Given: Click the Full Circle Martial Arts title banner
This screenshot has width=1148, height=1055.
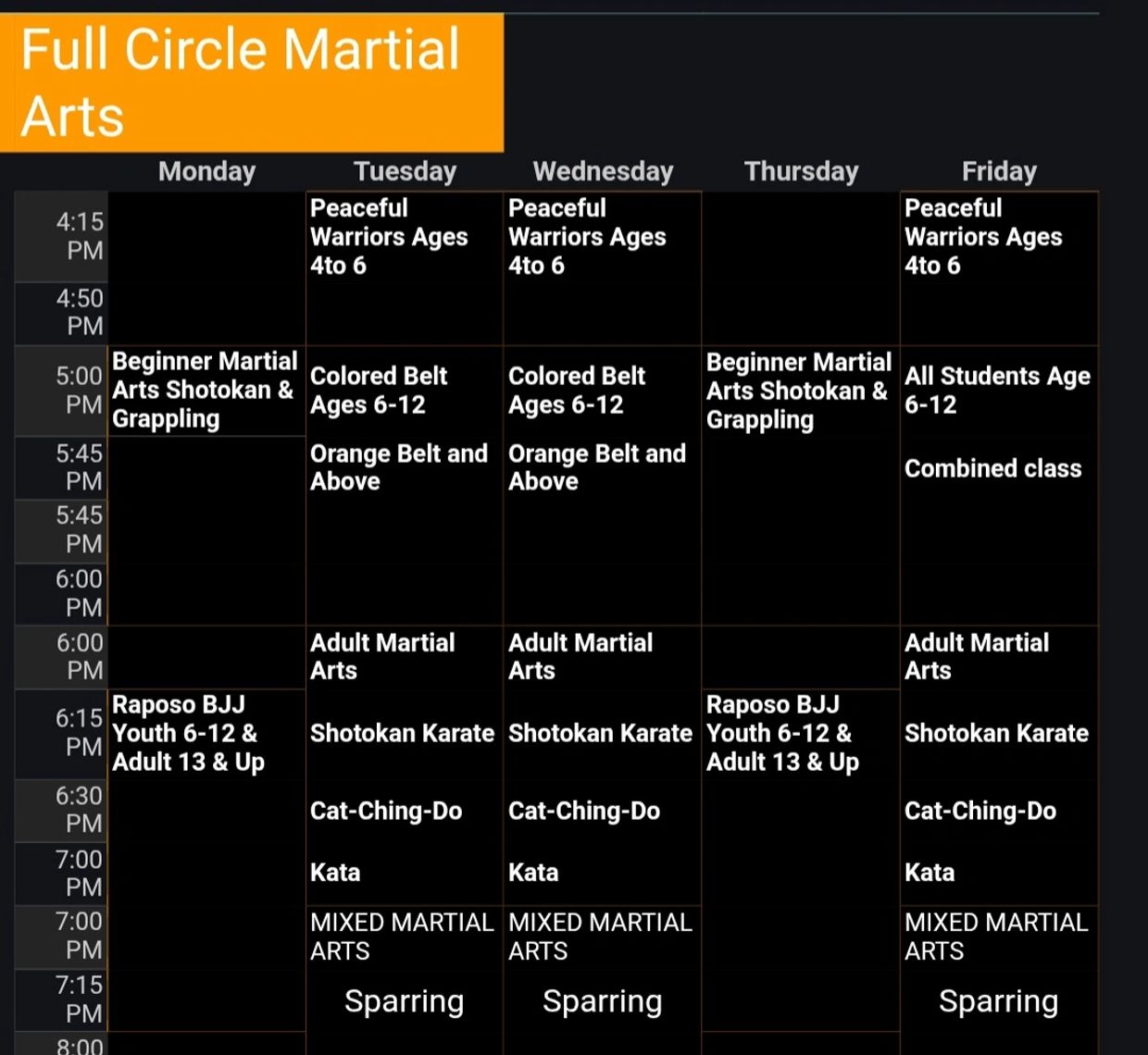Looking at the screenshot, I should (x=252, y=82).
